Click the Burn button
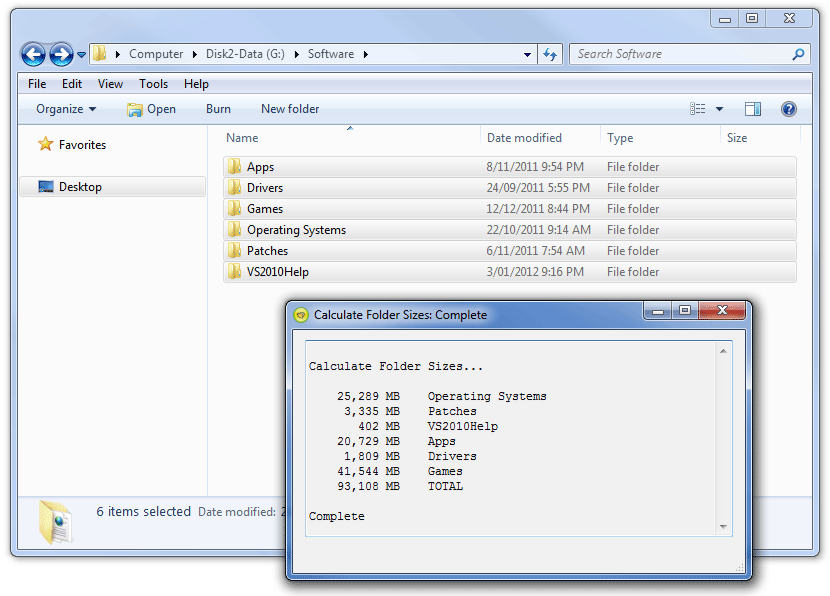The image size is (830, 596). 218,109
